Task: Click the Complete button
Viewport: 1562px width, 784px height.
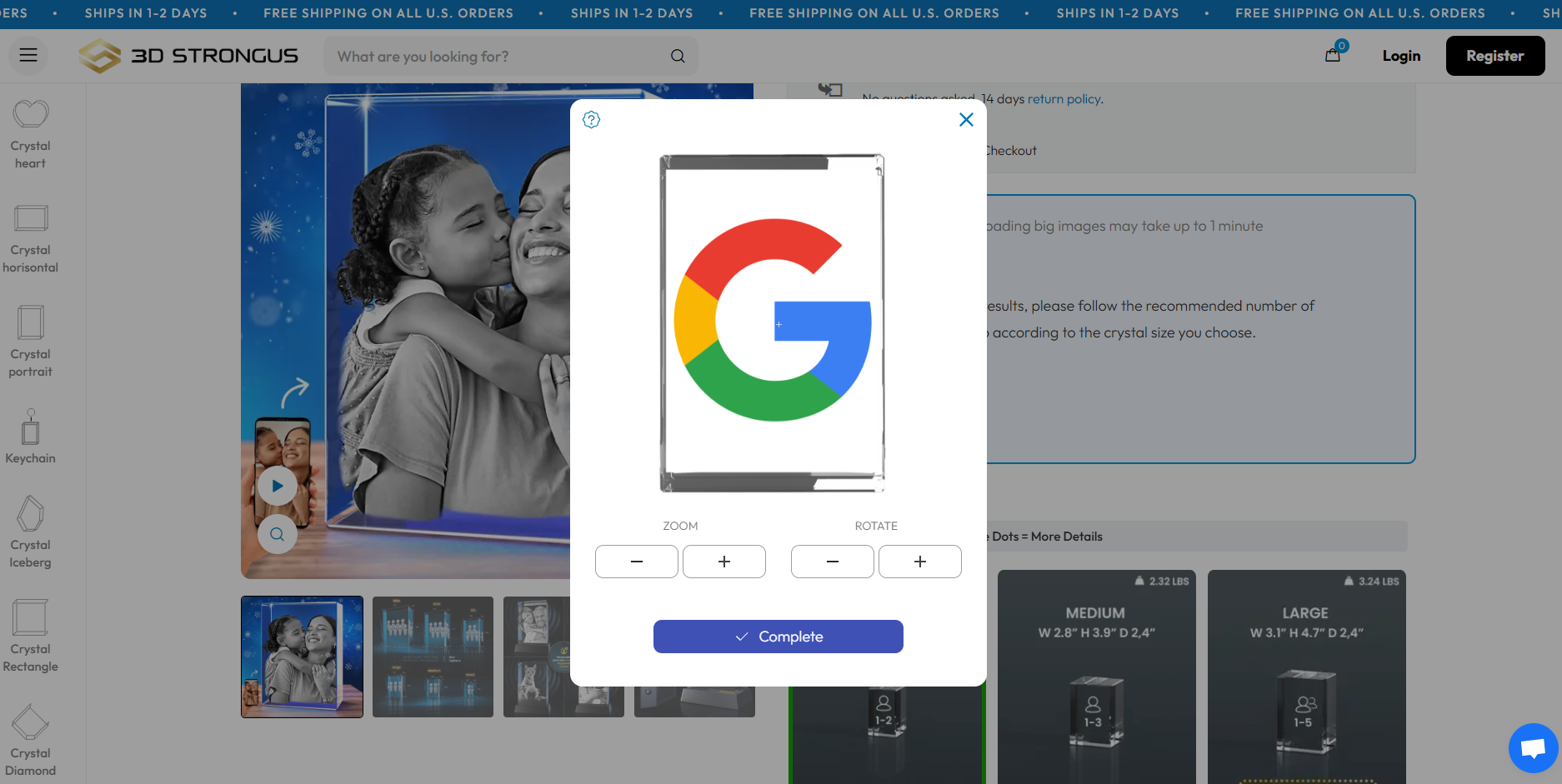Action: coord(778,636)
